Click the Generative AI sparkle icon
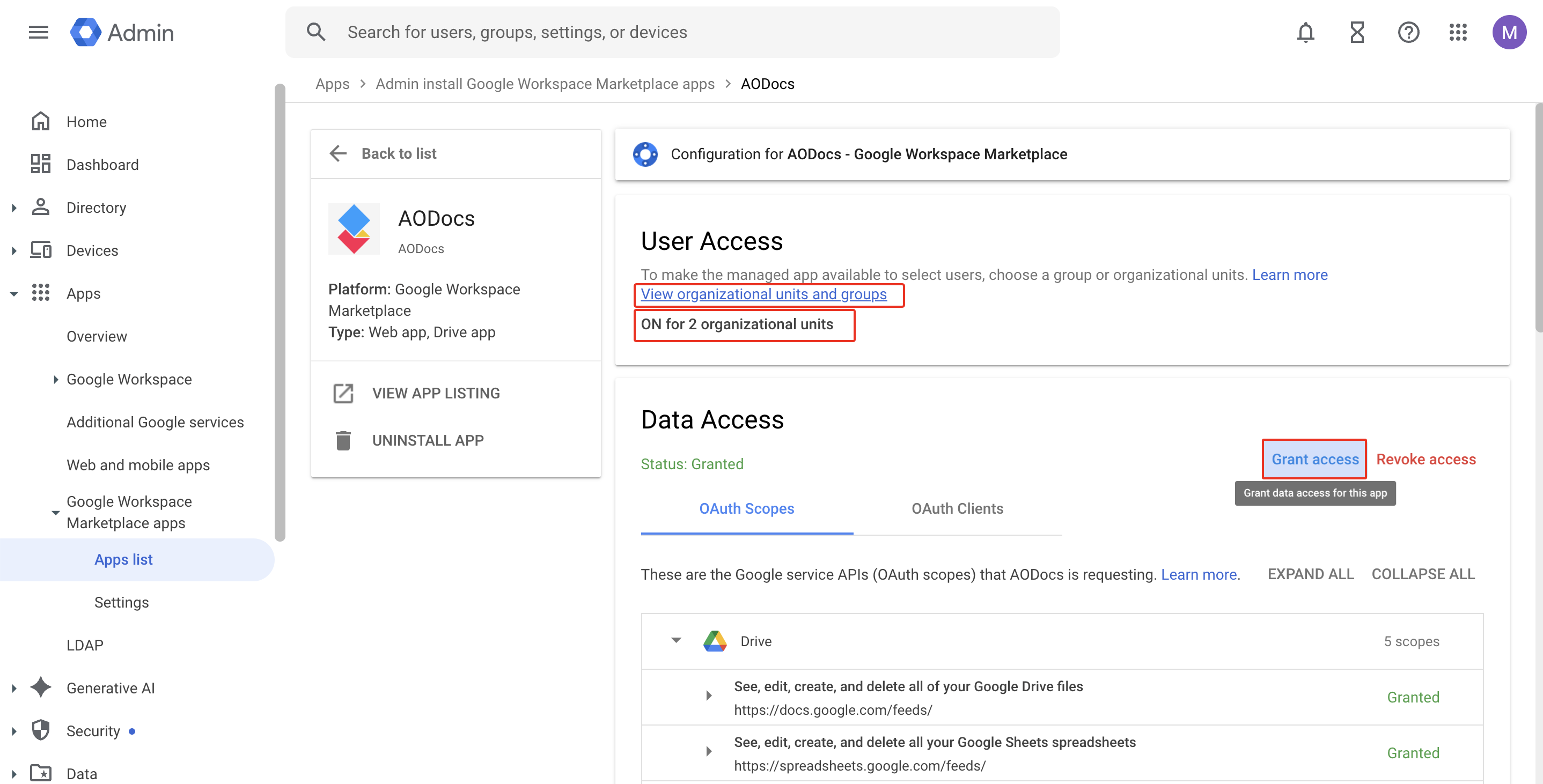Image resolution: width=1543 pixels, height=784 pixels. click(40, 687)
